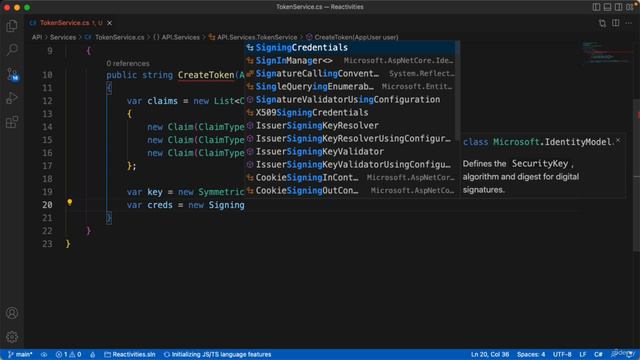Open the editor More Actions ellipsis
This screenshot has height=360, width=640.
629,23
